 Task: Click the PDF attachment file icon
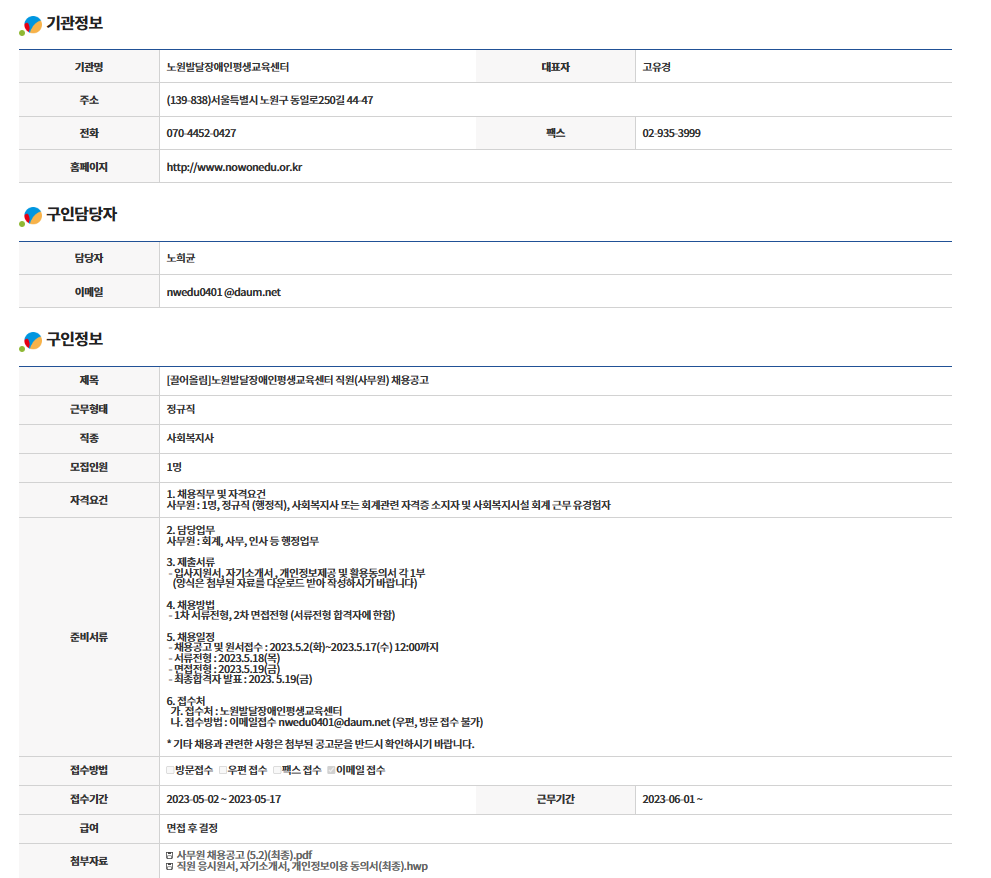[169, 855]
